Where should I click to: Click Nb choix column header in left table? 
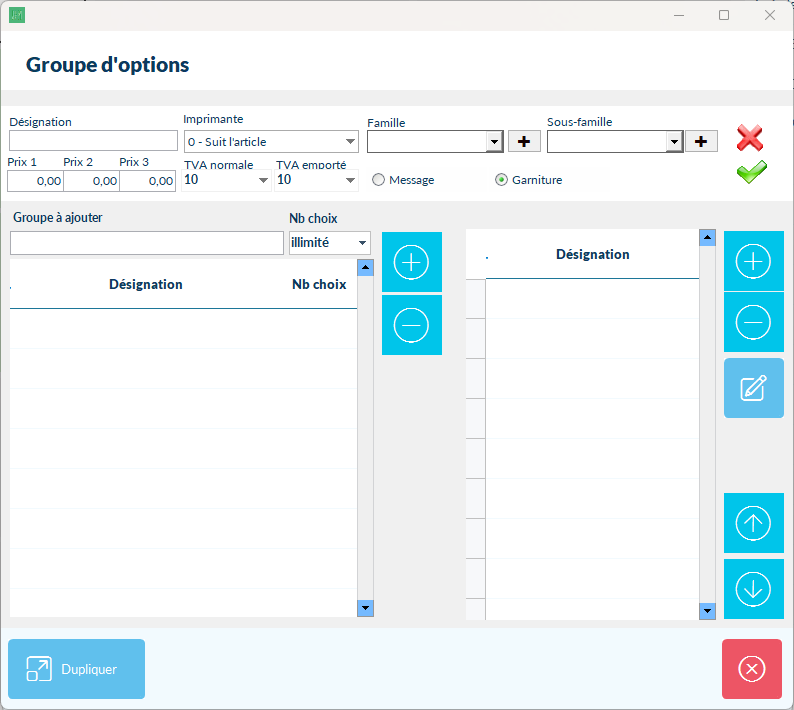coord(319,284)
